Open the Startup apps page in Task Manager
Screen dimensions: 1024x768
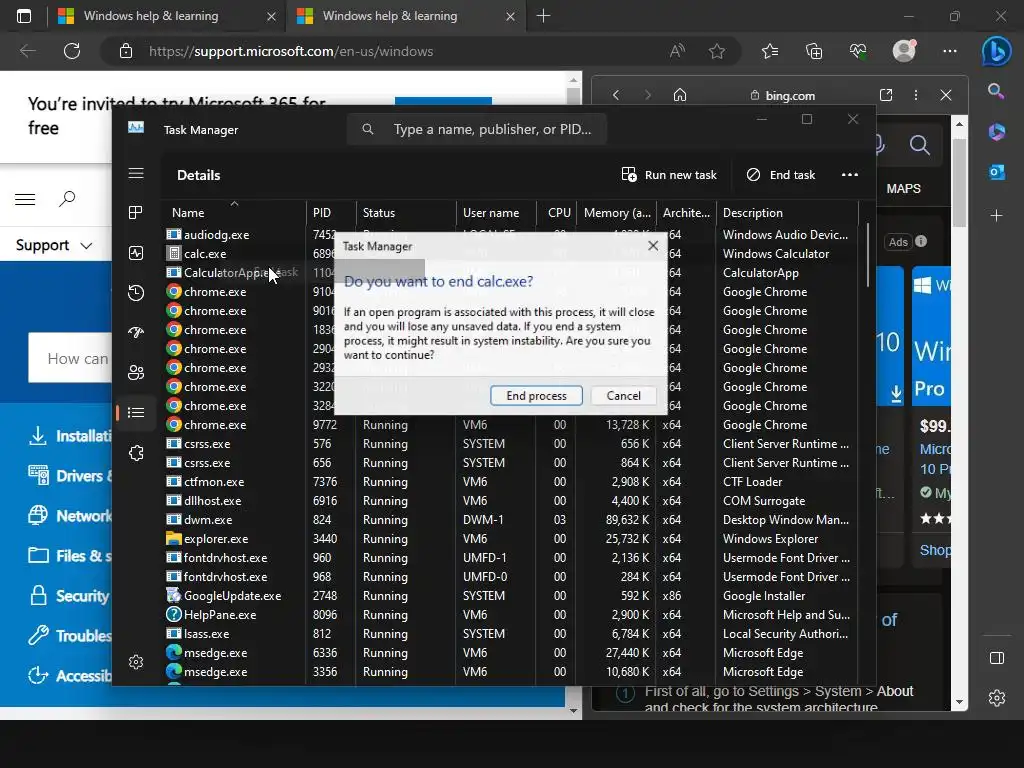click(136, 332)
